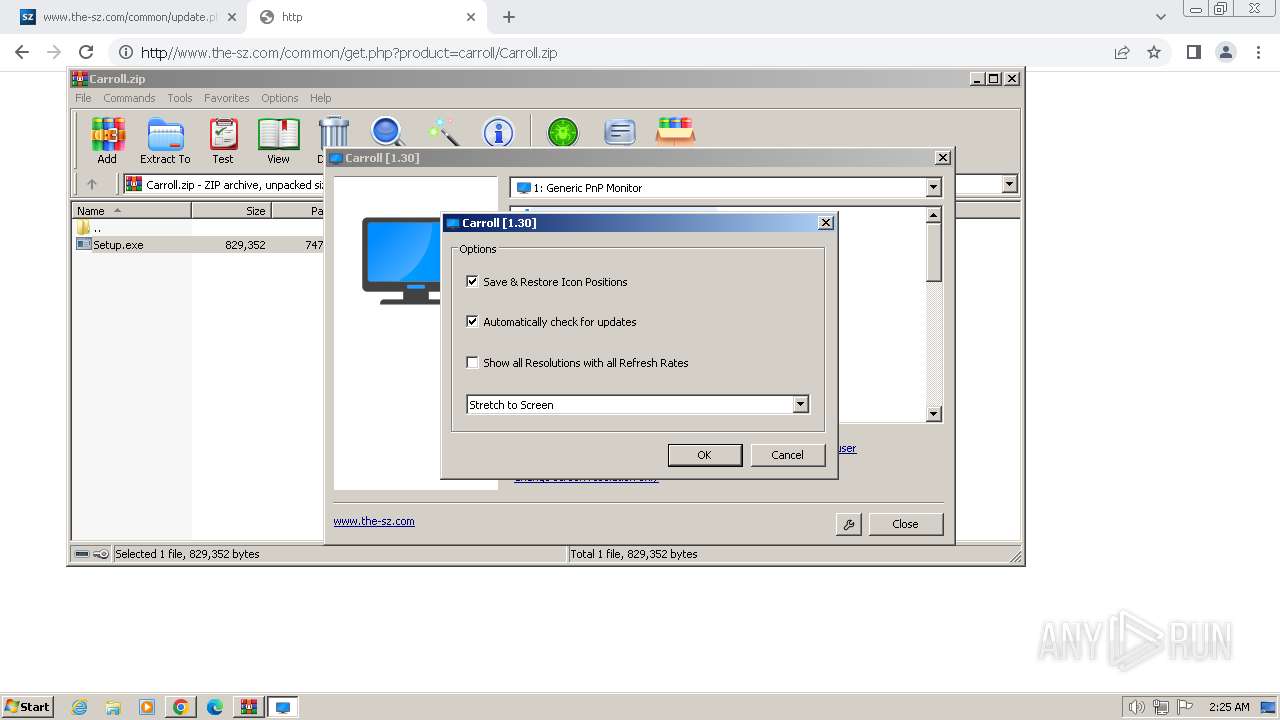
Task: Click the VirusScan green bug icon
Action: click(562, 131)
